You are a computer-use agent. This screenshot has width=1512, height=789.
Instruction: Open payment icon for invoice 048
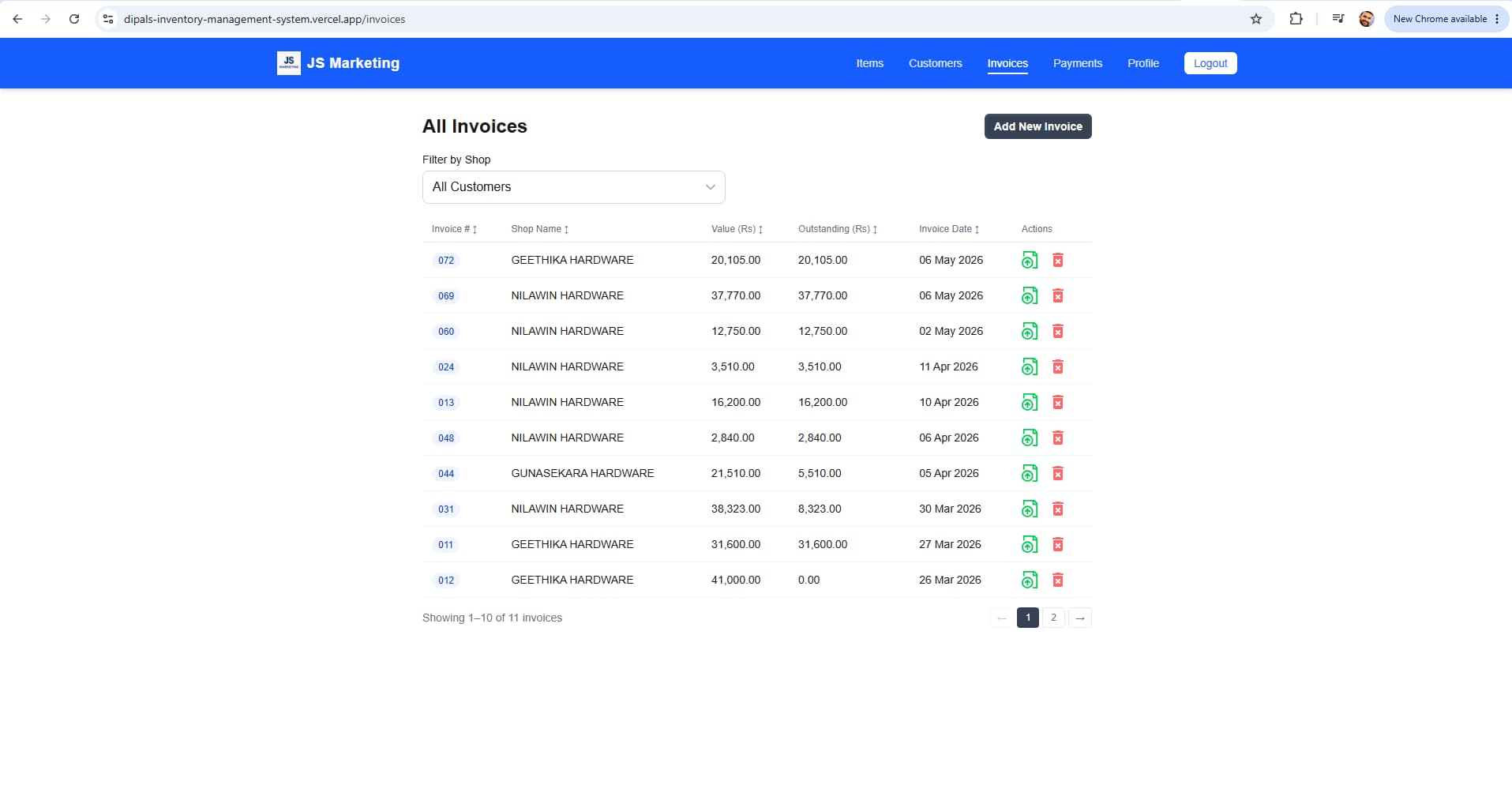[1029, 438]
